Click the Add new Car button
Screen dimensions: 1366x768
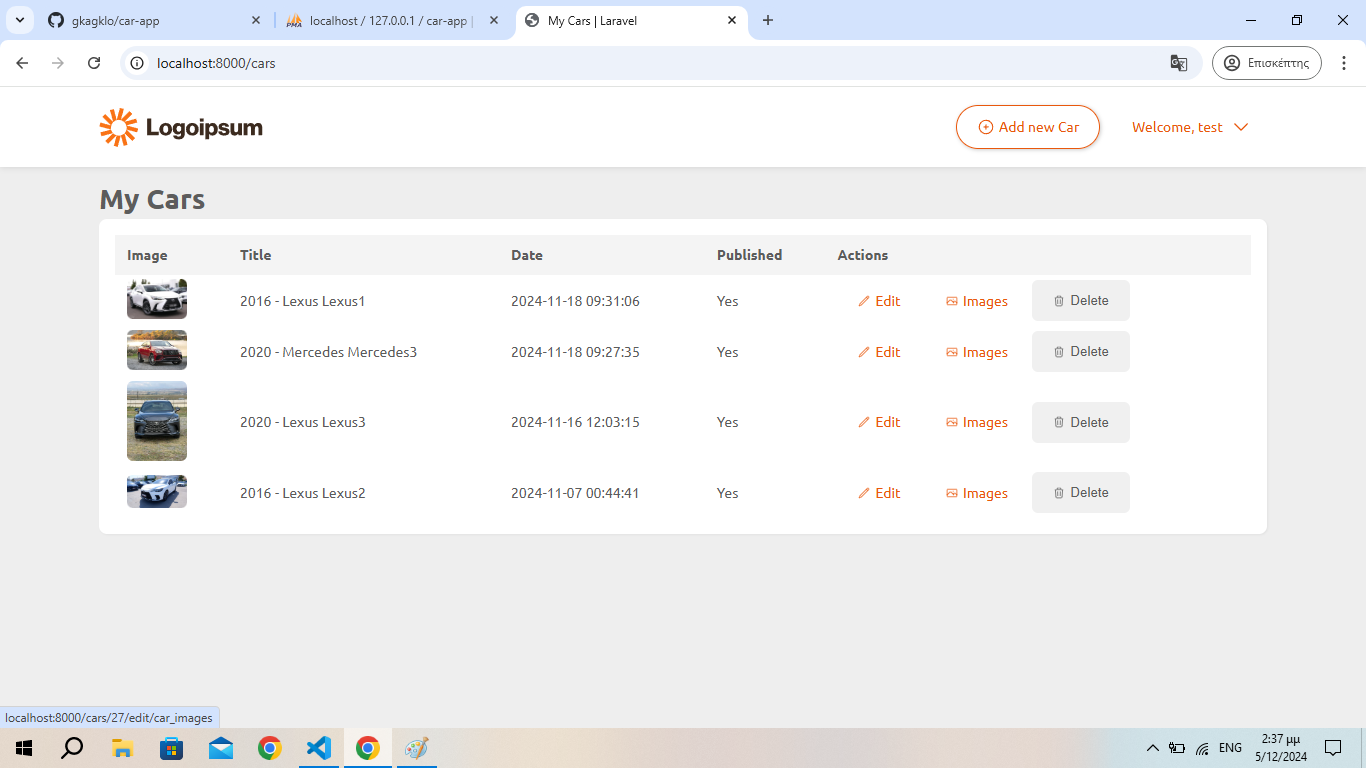[1028, 127]
